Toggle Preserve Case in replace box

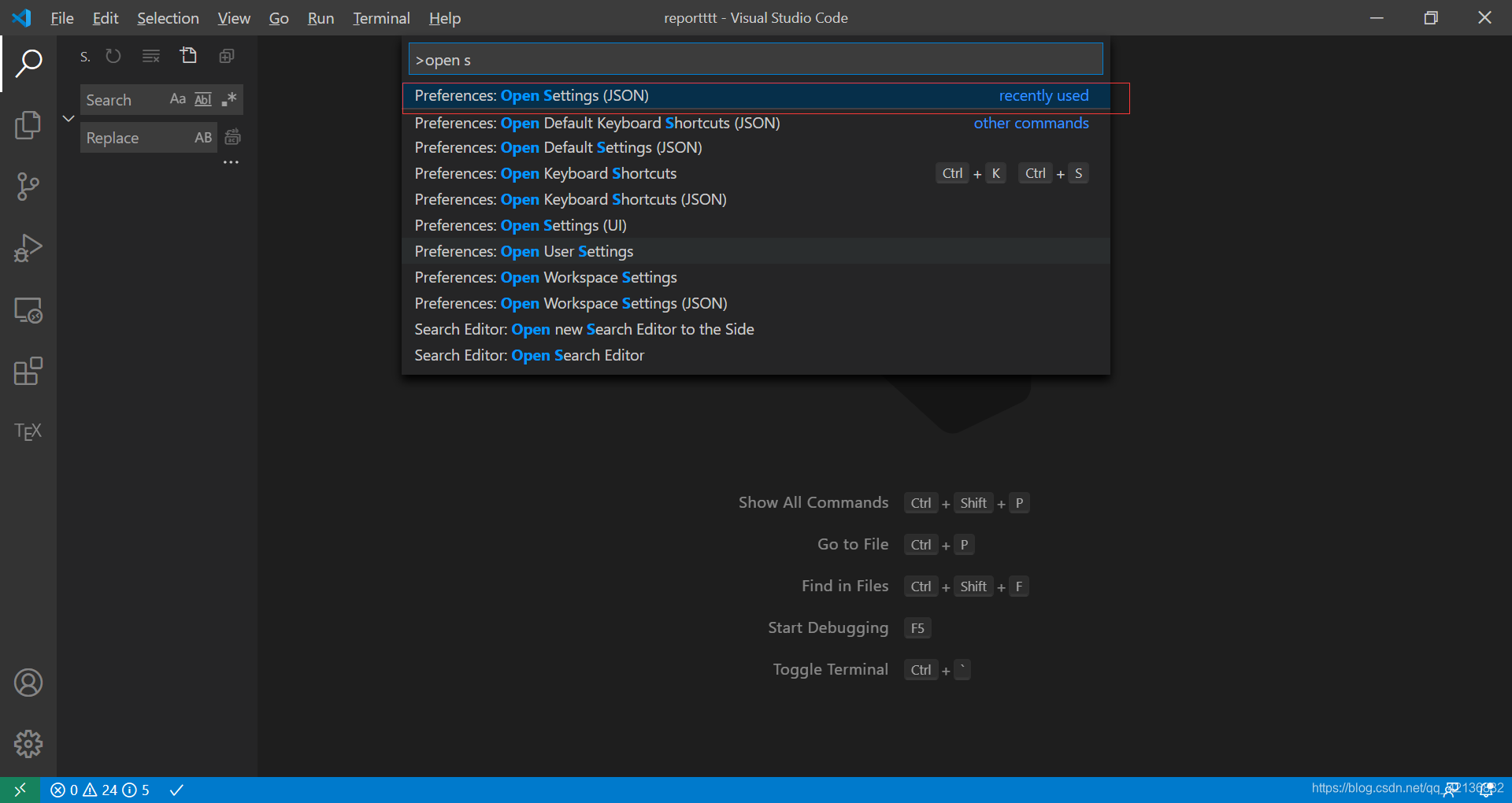tap(203, 138)
